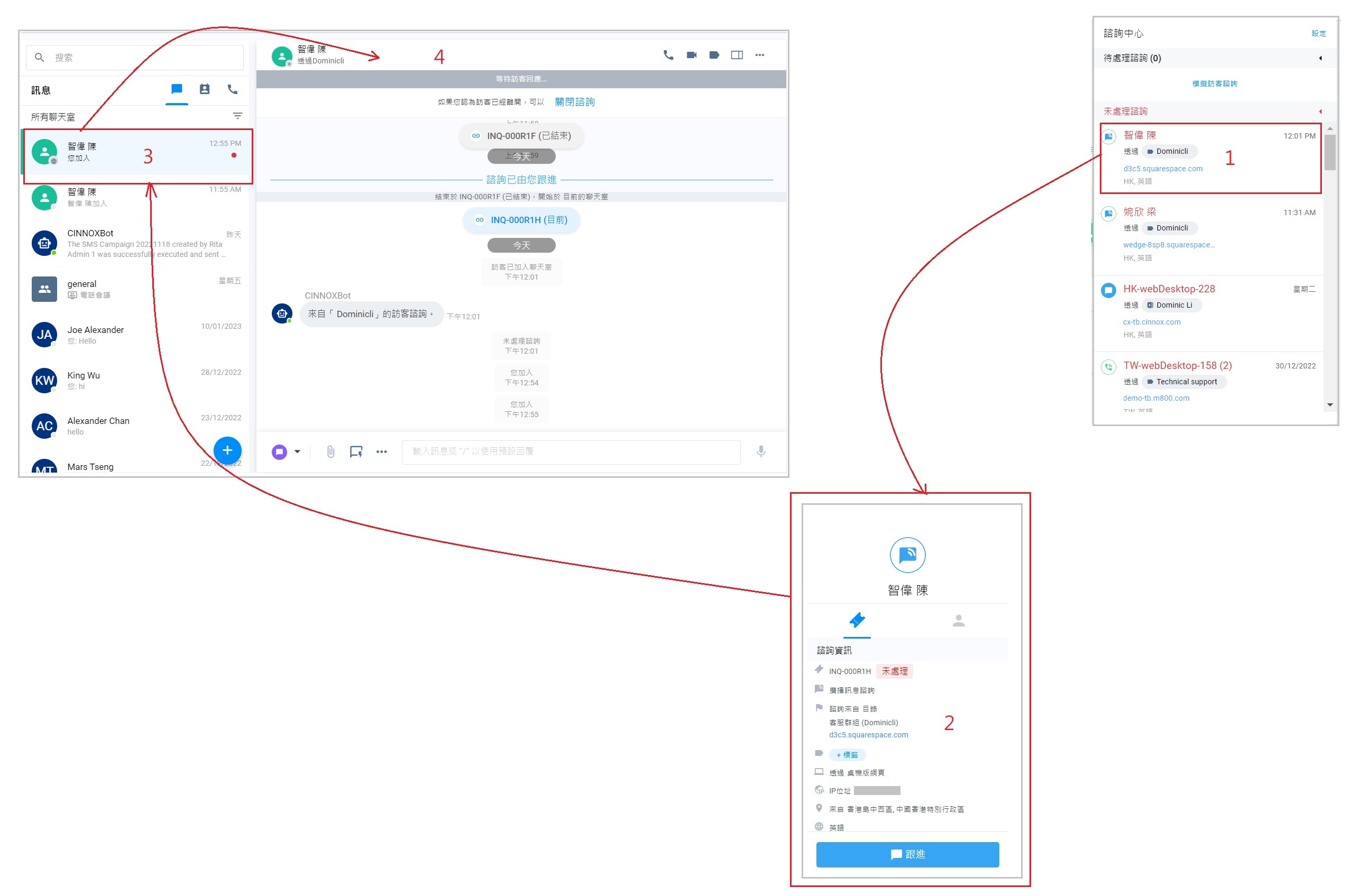1360x896 pixels.
Task: Open the filter icon beside 所有聊天室
Action: tap(238, 116)
